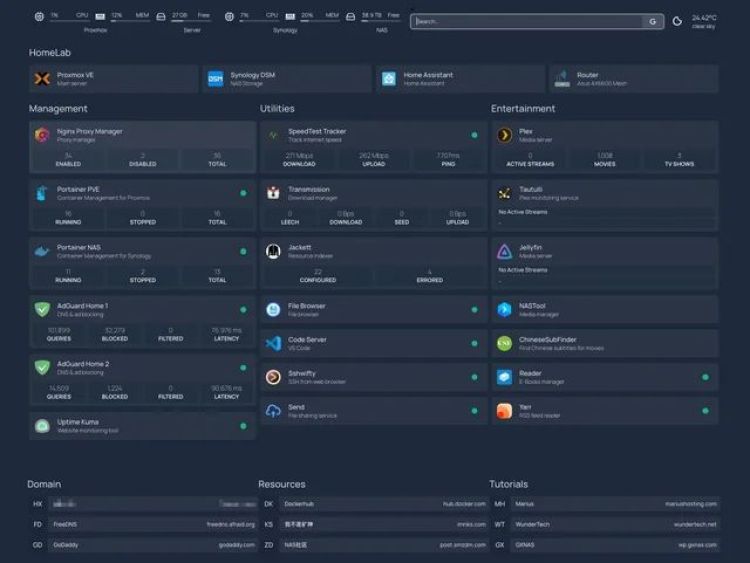Screen dimensions: 750x563
Task: Collapse the Management section header
Action: pyautogui.click(x=58, y=108)
